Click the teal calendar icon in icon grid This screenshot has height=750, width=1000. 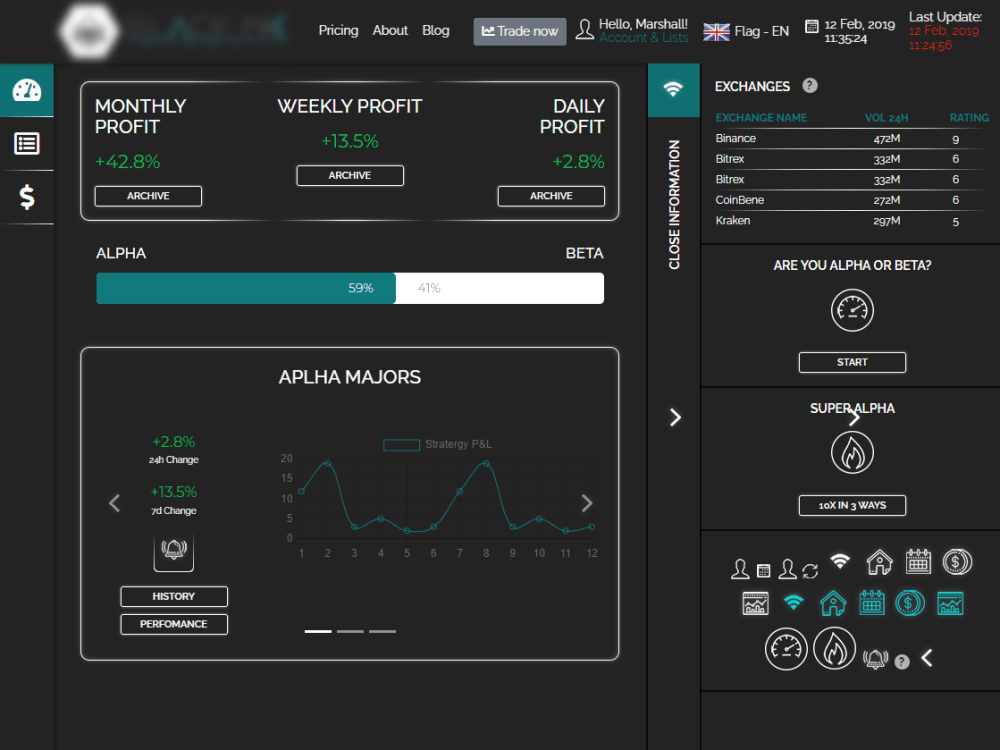872,603
